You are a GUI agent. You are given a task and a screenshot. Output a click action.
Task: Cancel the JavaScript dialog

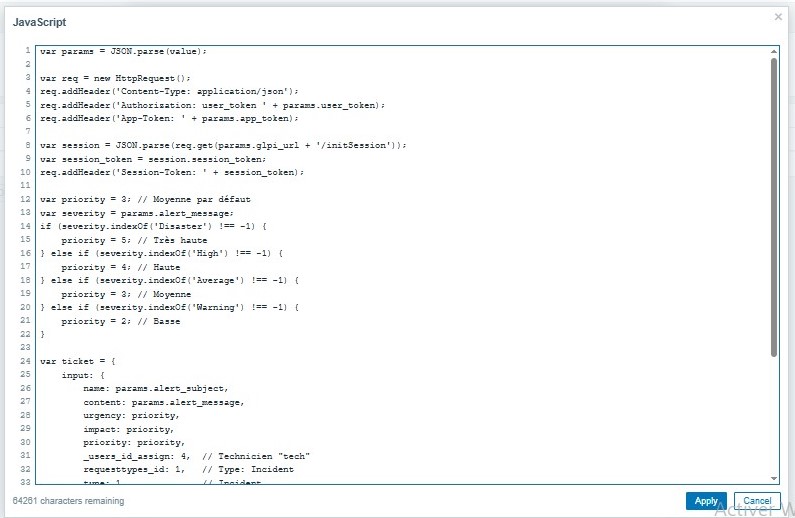[757, 501]
